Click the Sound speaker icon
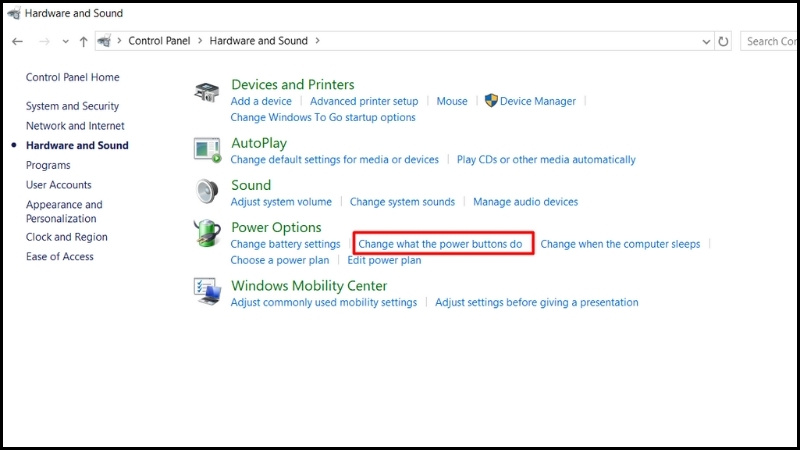The width and height of the screenshot is (800, 450). [x=207, y=191]
